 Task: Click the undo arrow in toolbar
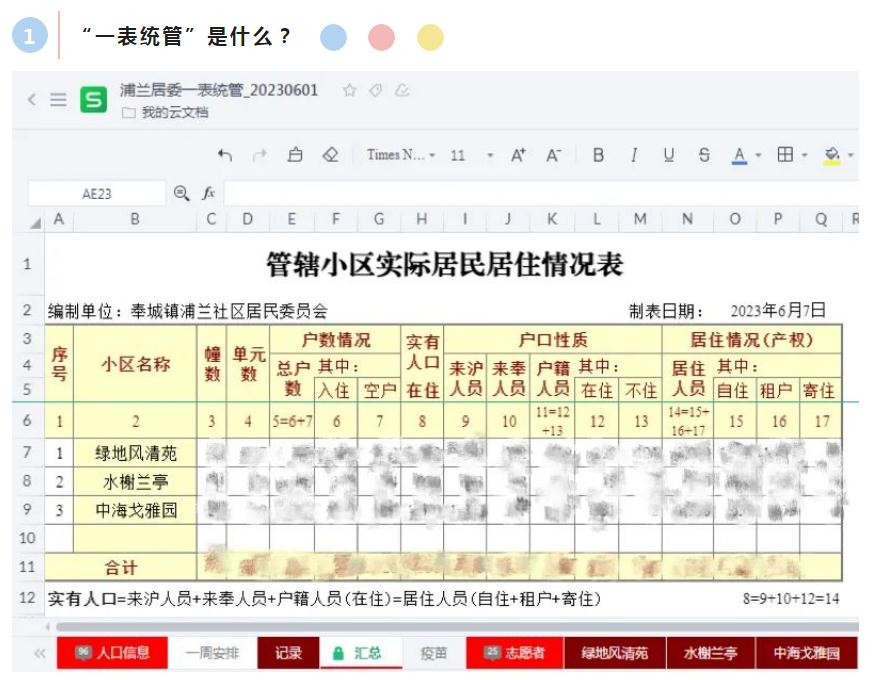[x=225, y=155]
